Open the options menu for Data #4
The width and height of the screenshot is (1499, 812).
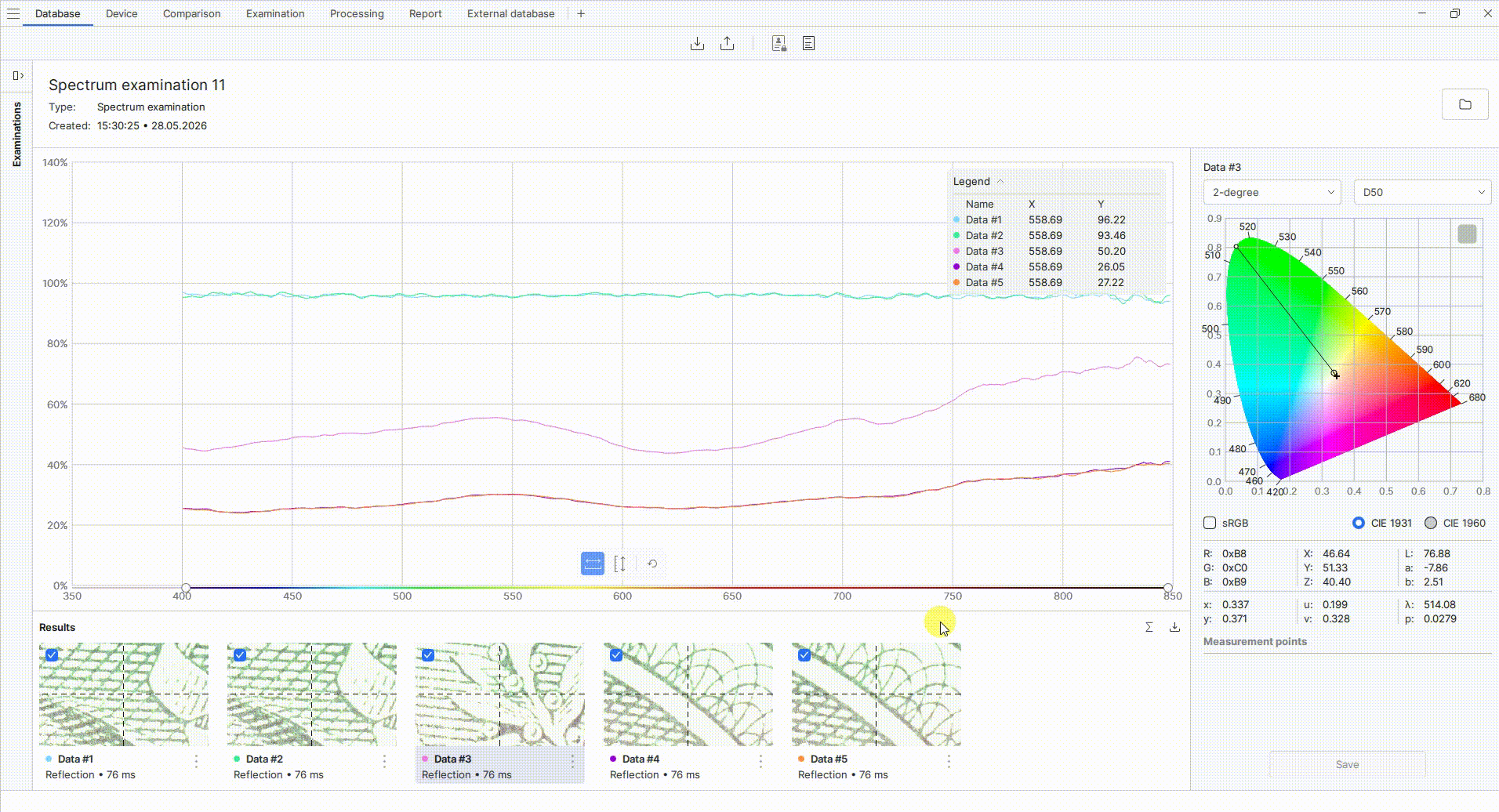(x=760, y=761)
